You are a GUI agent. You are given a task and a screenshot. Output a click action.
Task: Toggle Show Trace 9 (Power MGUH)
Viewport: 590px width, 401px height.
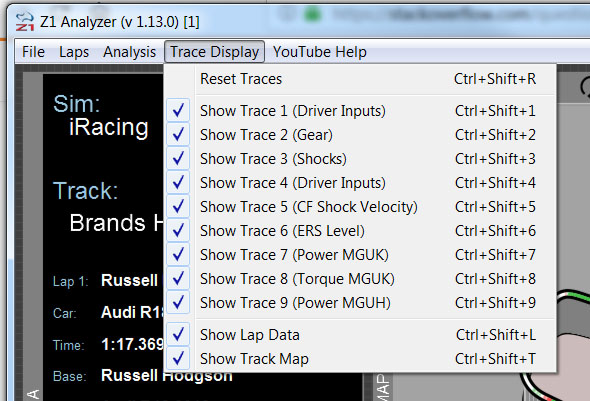[360, 303]
